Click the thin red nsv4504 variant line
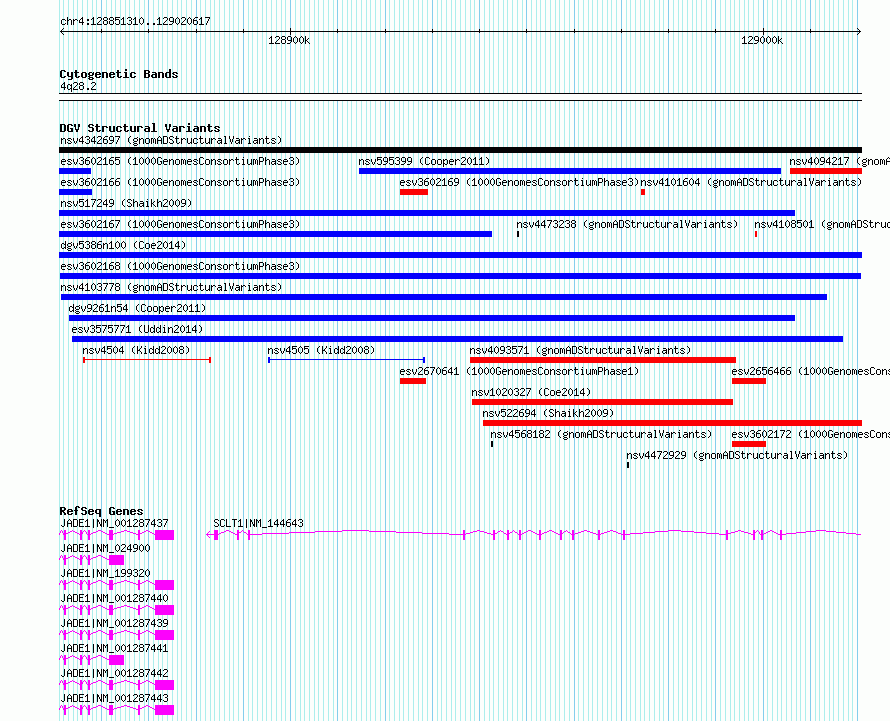The width and height of the screenshot is (890, 721). 147,360
